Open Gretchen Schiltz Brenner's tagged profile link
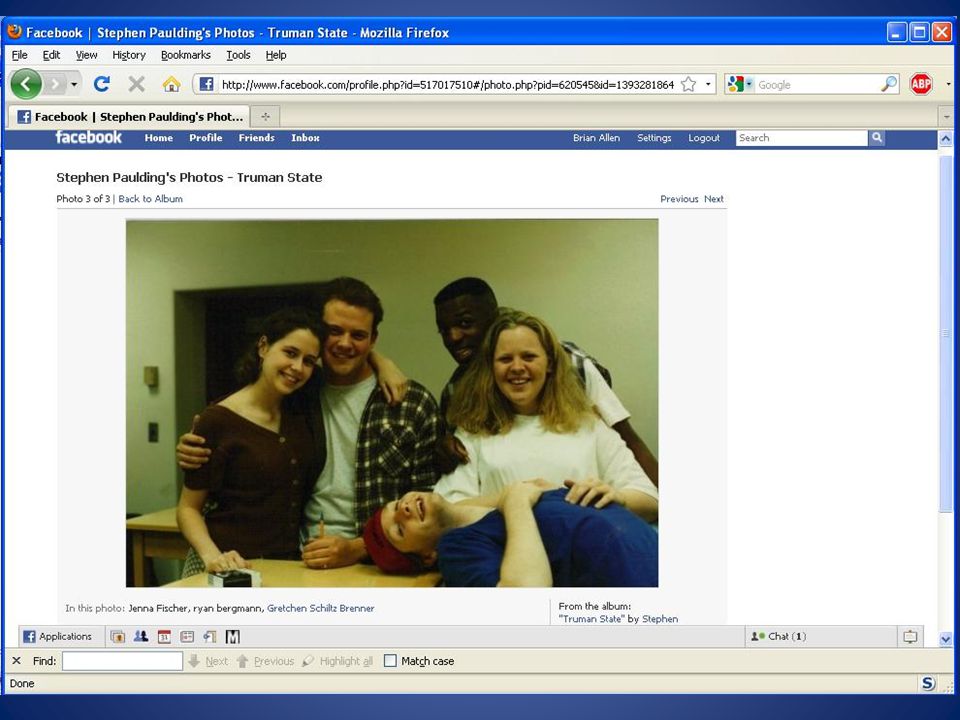The width and height of the screenshot is (960, 720). click(320, 608)
